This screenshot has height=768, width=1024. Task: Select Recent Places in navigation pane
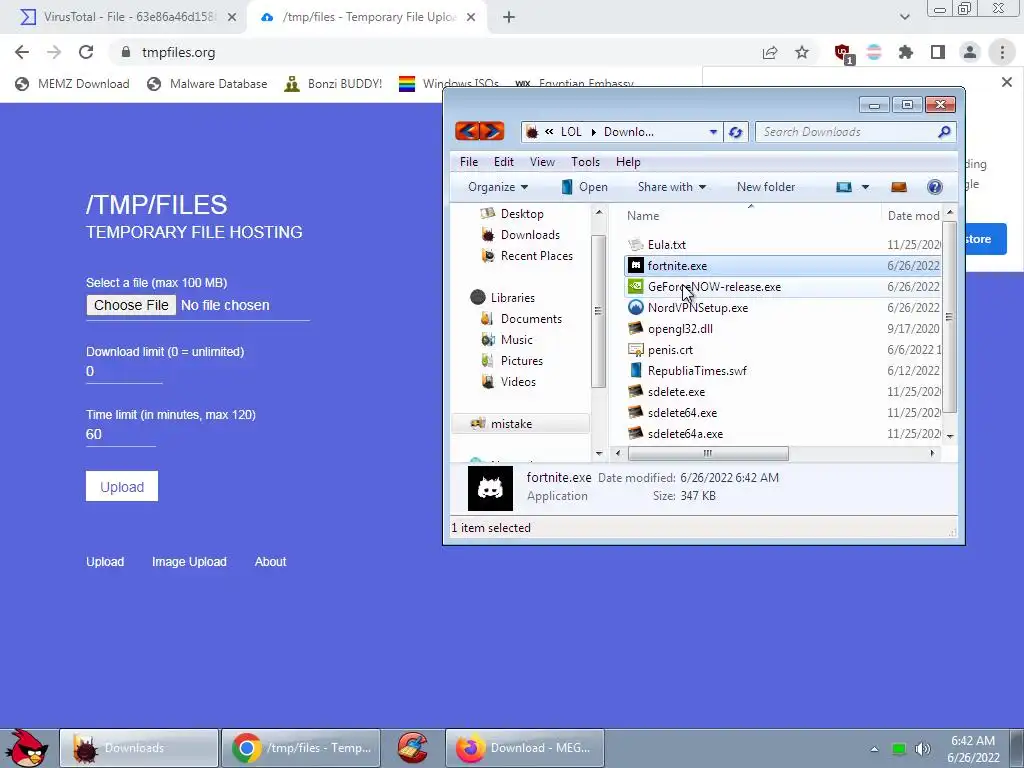pos(527,255)
